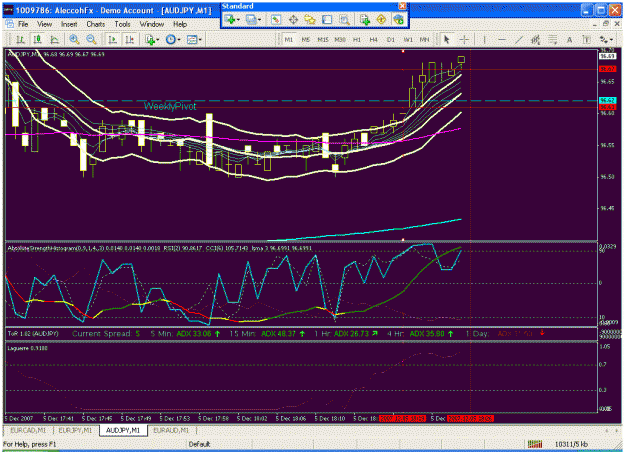Click the connection status 10311/5 kb
The height and width of the screenshot is (452, 625).
pos(571,444)
